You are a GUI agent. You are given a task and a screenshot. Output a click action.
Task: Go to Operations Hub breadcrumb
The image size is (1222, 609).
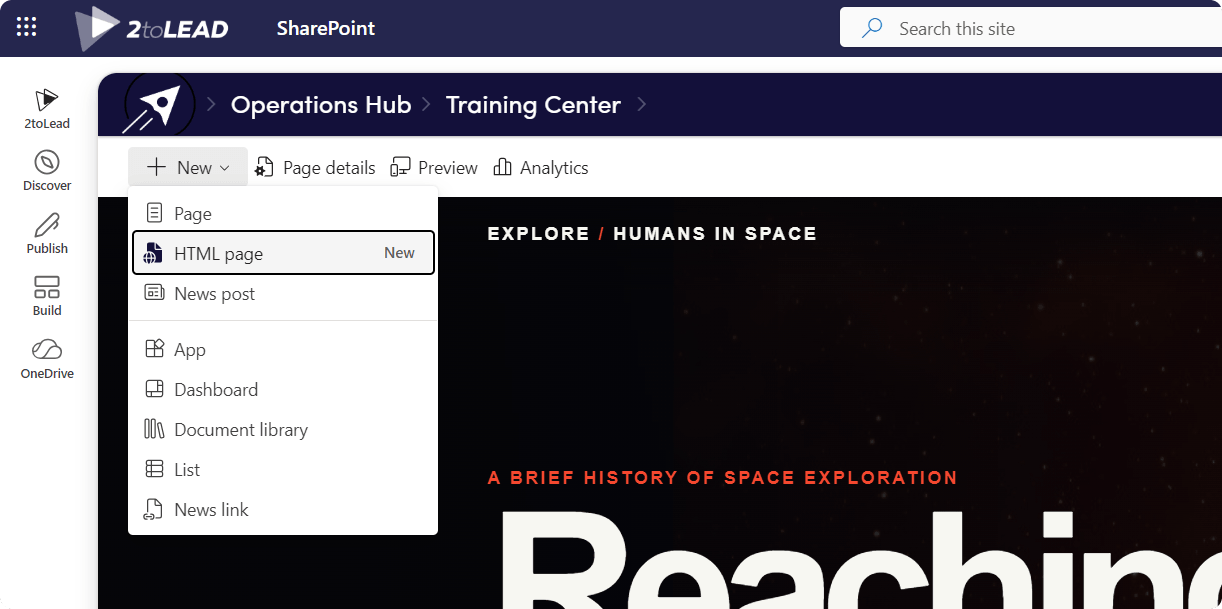[x=321, y=105]
